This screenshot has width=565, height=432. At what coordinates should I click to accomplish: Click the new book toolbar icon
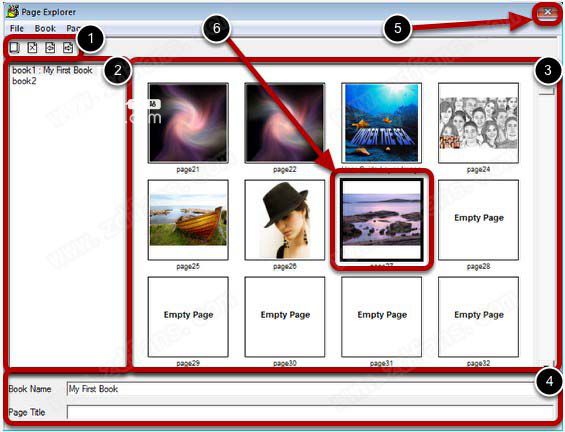(15, 48)
